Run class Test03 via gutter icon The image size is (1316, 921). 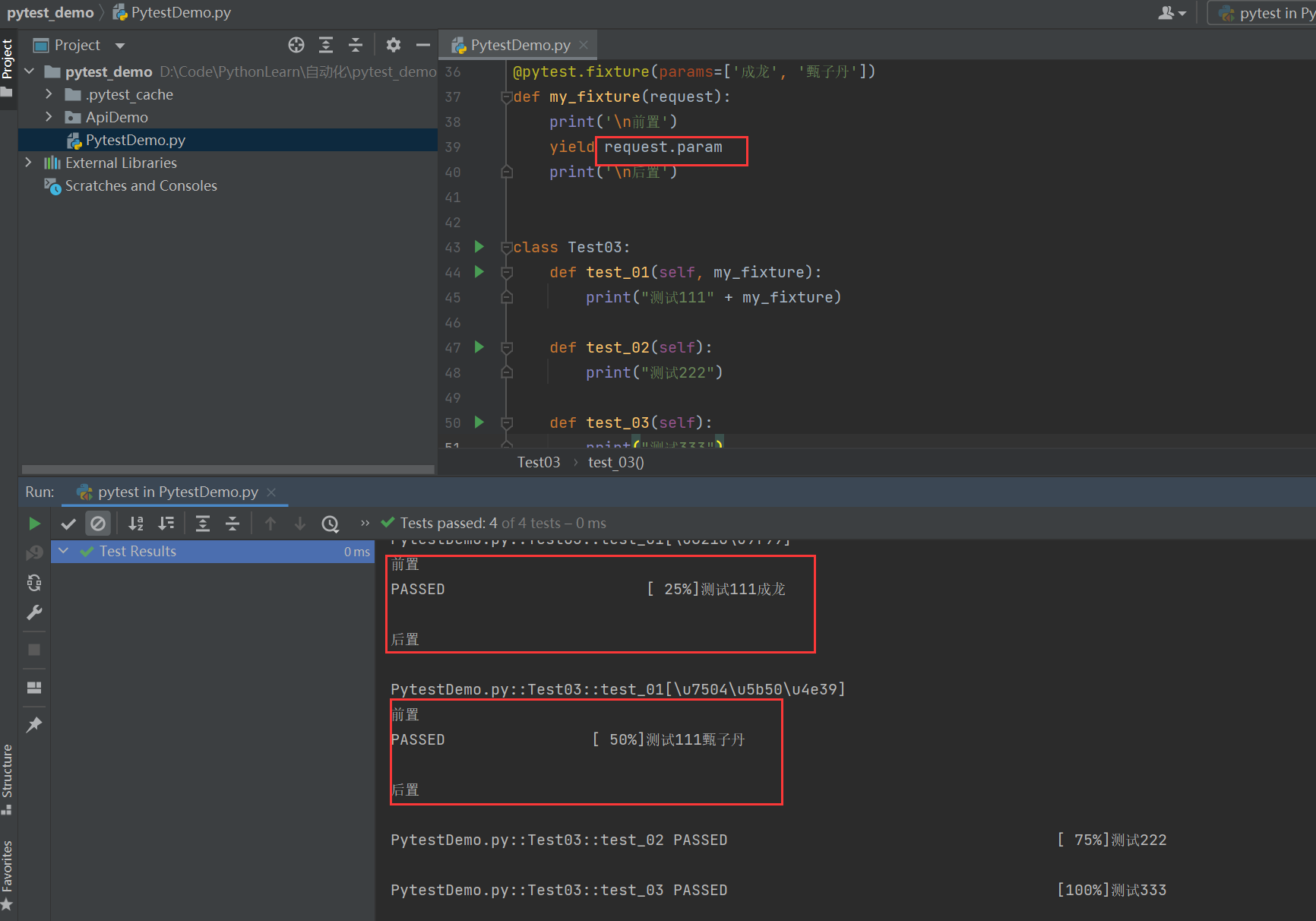(x=479, y=246)
